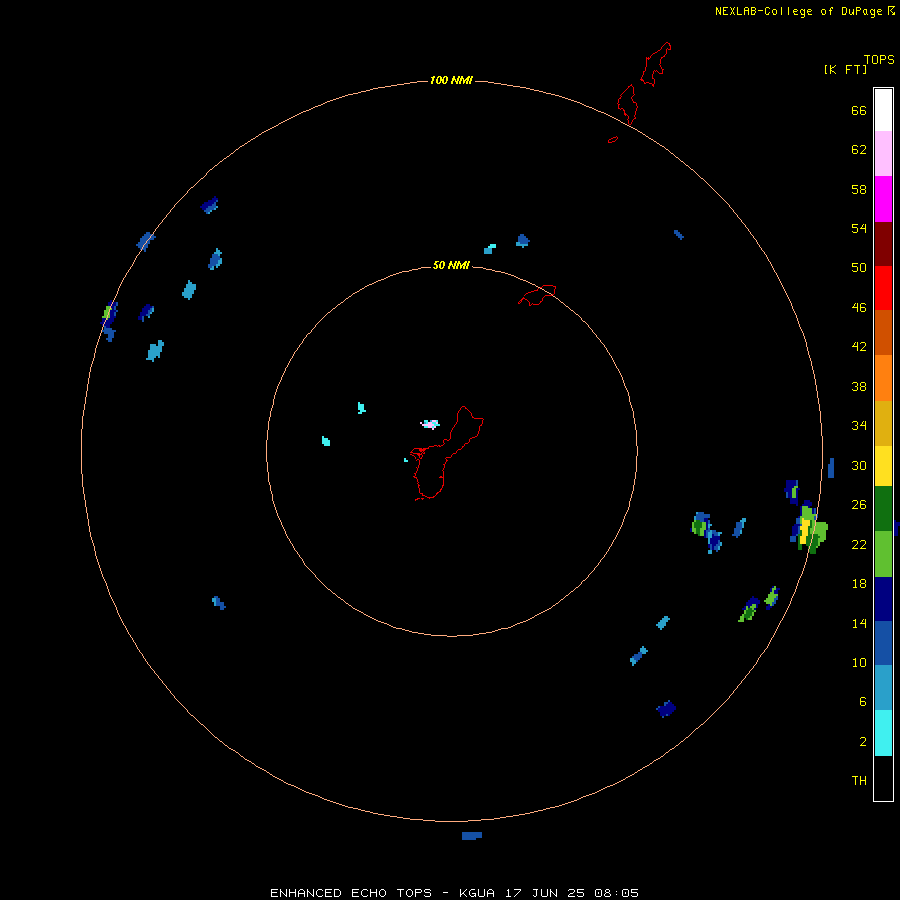Choose the burnt orange legend band
This screenshot has width=900, height=900.
[883, 333]
